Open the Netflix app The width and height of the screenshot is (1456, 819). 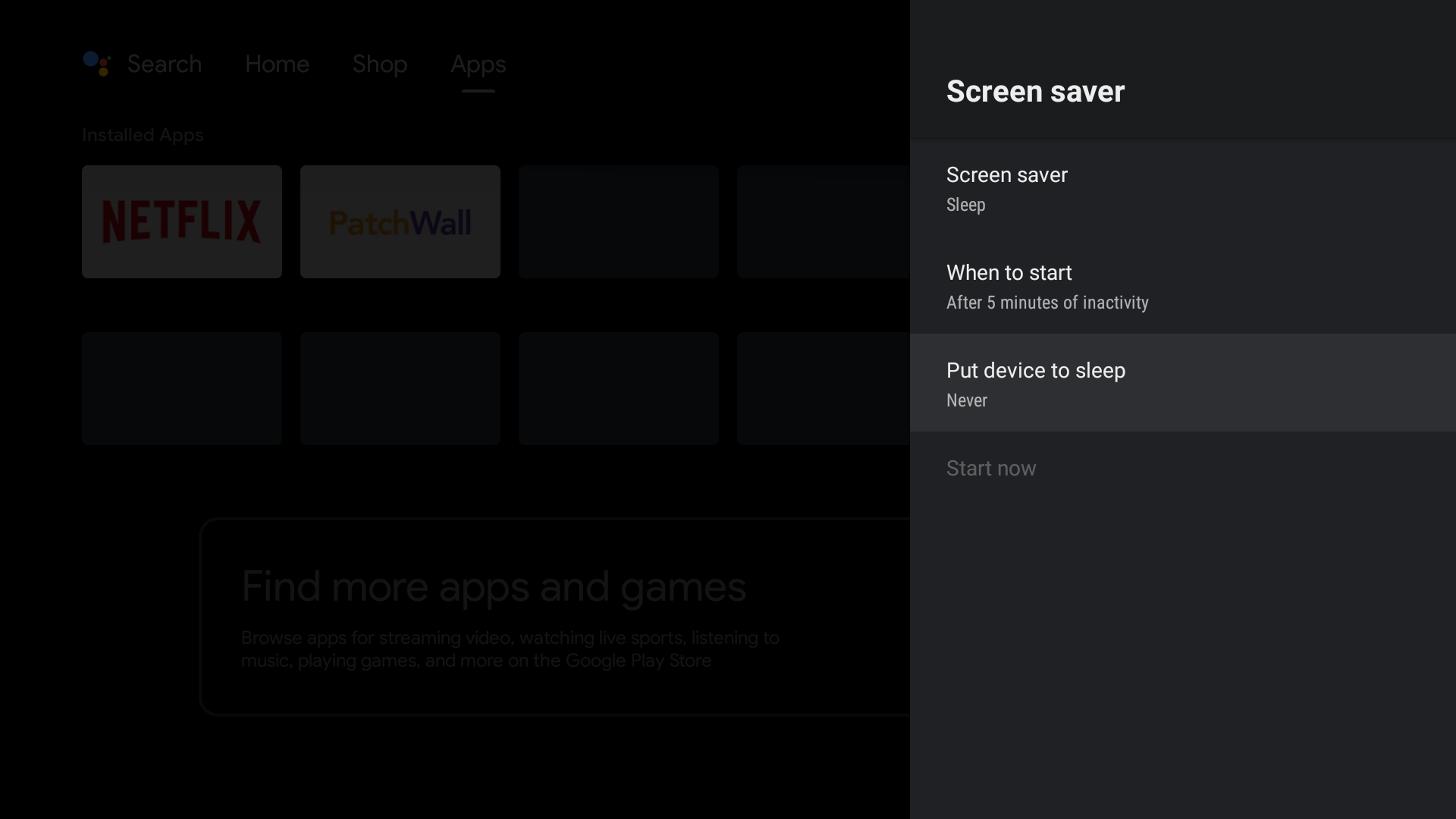tap(182, 222)
